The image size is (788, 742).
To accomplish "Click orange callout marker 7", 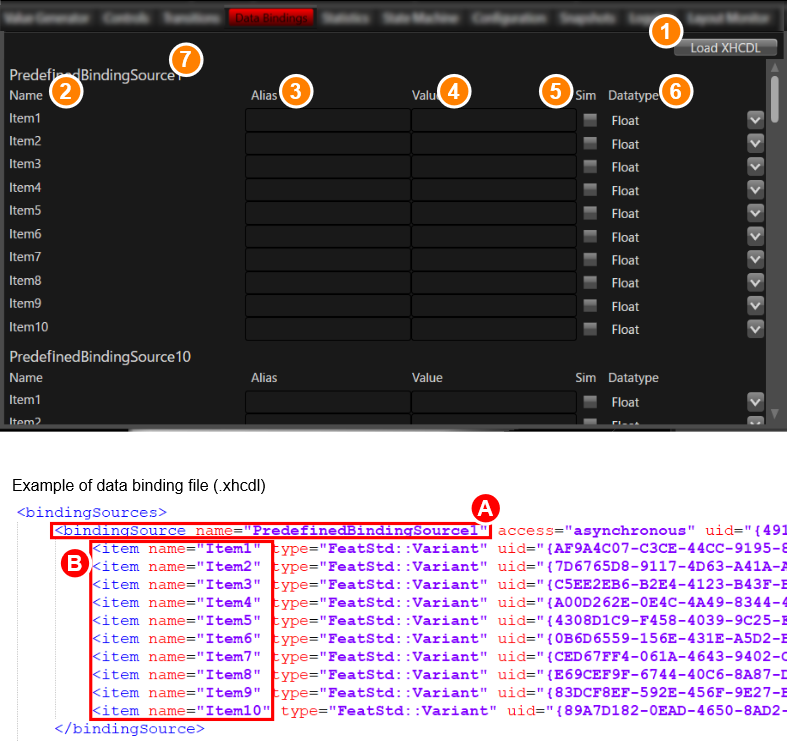I will click(x=186, y=59).
